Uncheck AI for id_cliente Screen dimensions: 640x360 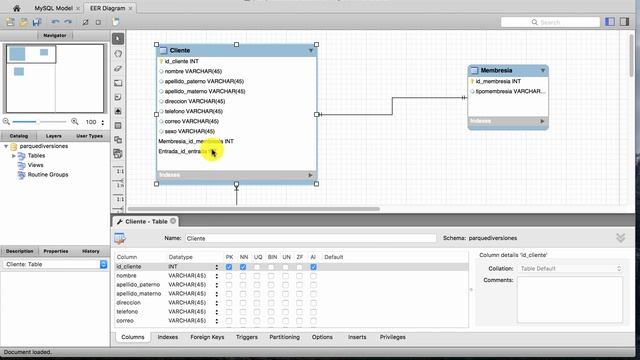point(313,267)
